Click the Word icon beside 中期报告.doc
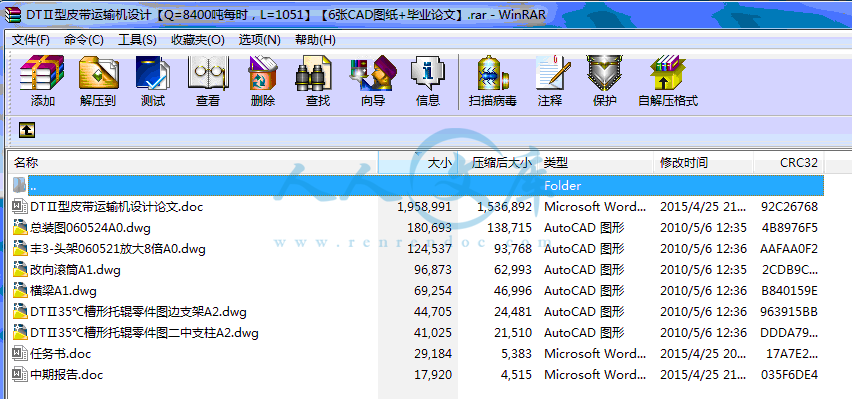This screenshot has width=852, height=399. [20, 375]
